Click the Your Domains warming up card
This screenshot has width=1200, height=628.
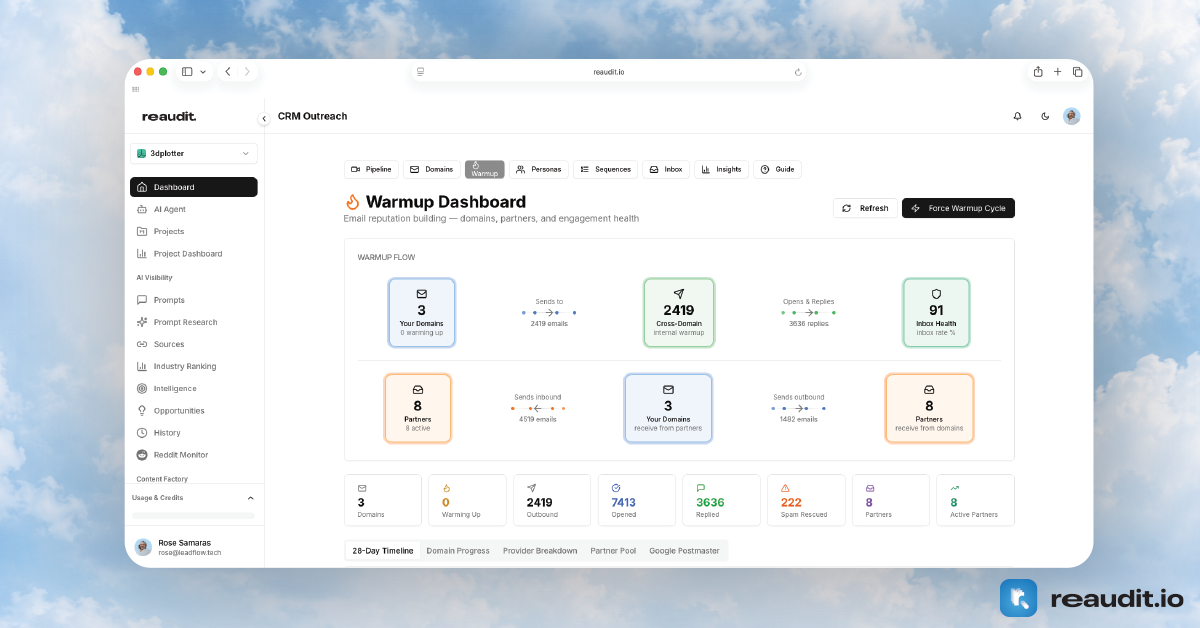(422, 313)
